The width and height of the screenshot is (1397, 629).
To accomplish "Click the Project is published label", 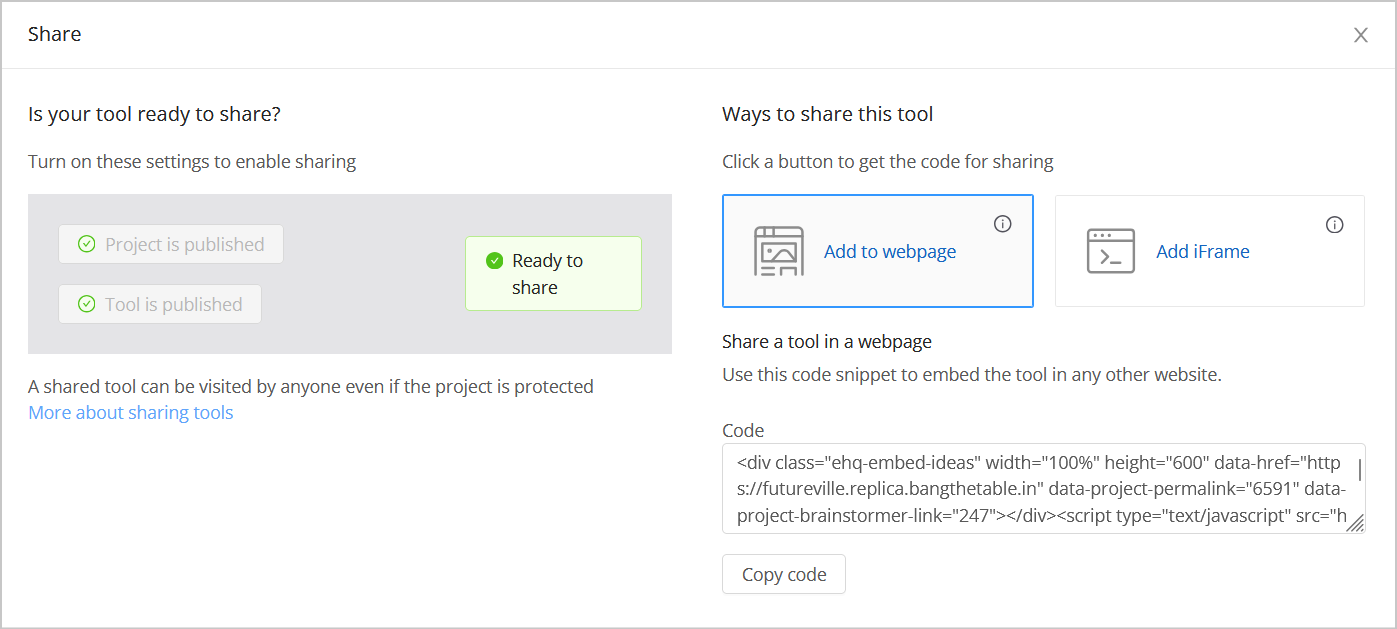I will point(185,244).
